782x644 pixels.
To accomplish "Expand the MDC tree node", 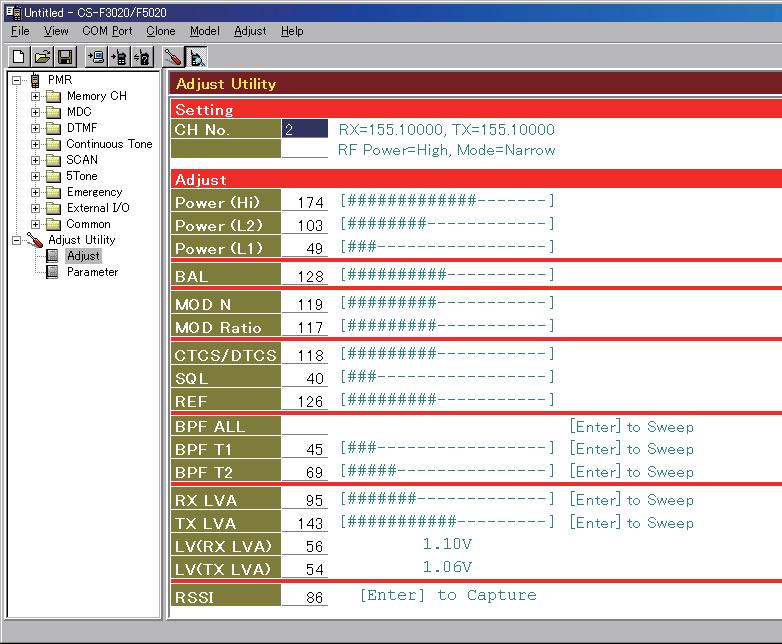I will coord(35,112).
